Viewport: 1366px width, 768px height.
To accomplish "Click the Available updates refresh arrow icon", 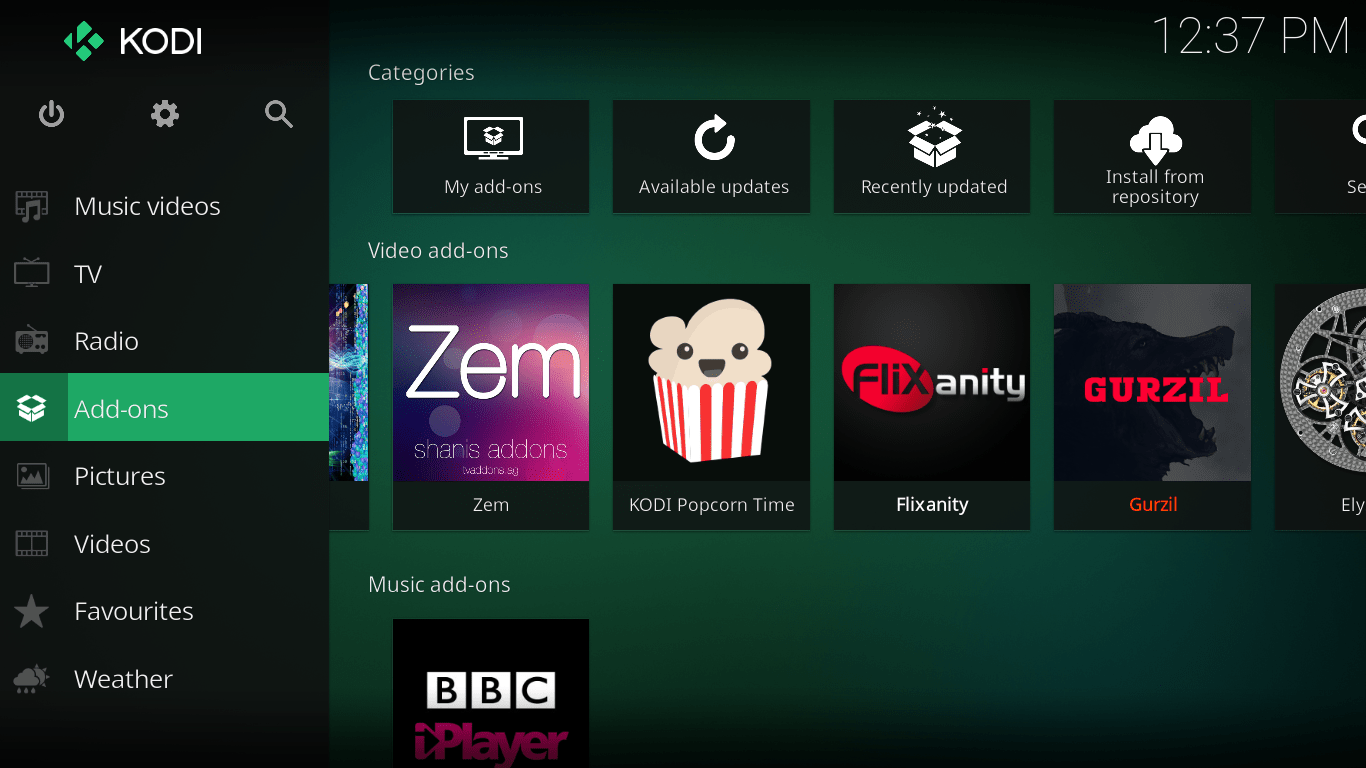I will click(x=714, y=138).
